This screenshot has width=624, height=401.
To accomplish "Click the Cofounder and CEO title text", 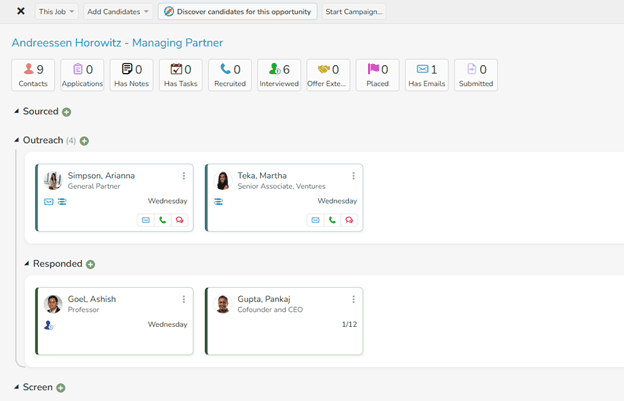I will pos(270,310).
